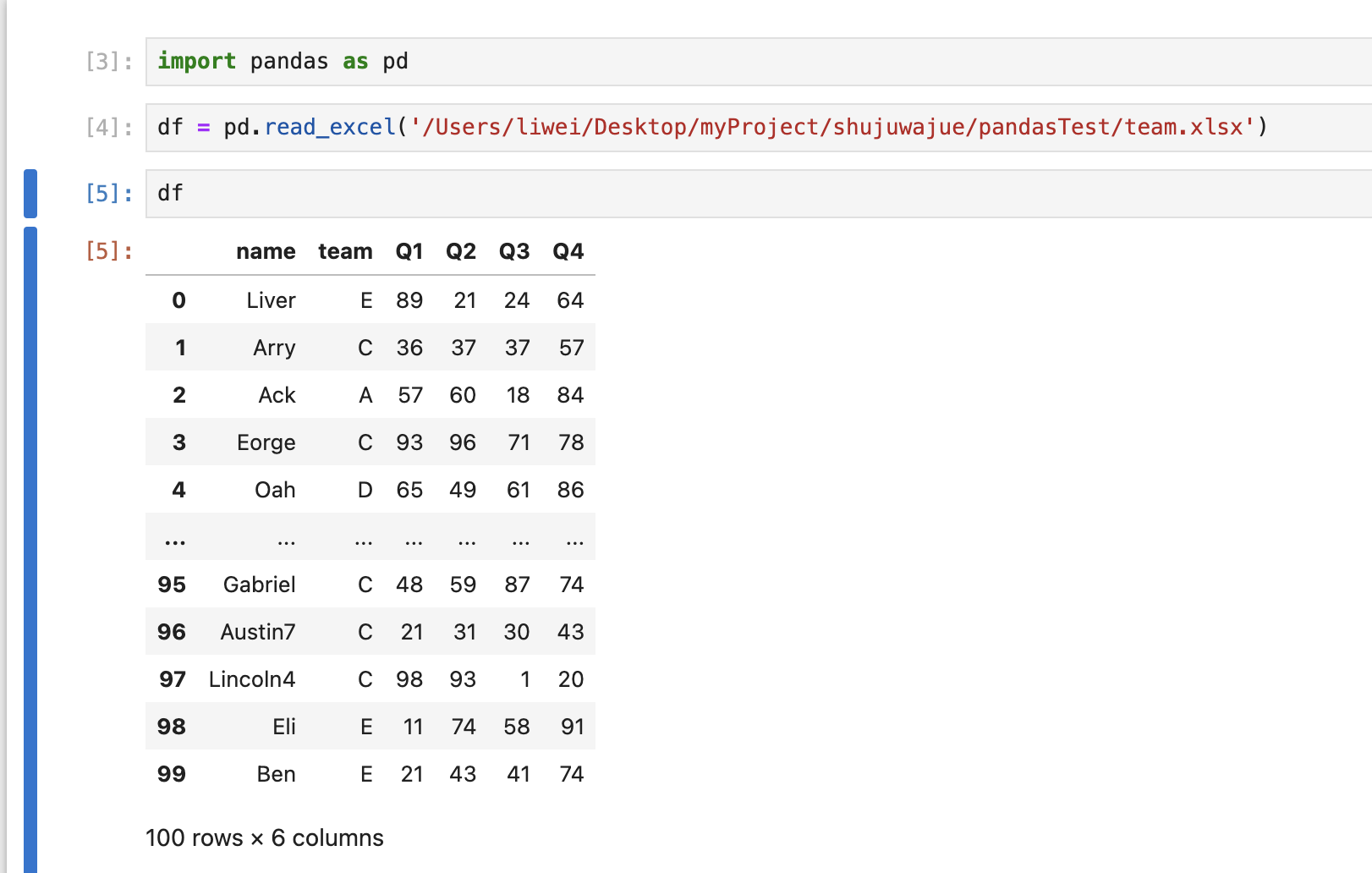This screenshot has width=1372, height=873.
Task: Click row index 3
Action: point(178,442)
